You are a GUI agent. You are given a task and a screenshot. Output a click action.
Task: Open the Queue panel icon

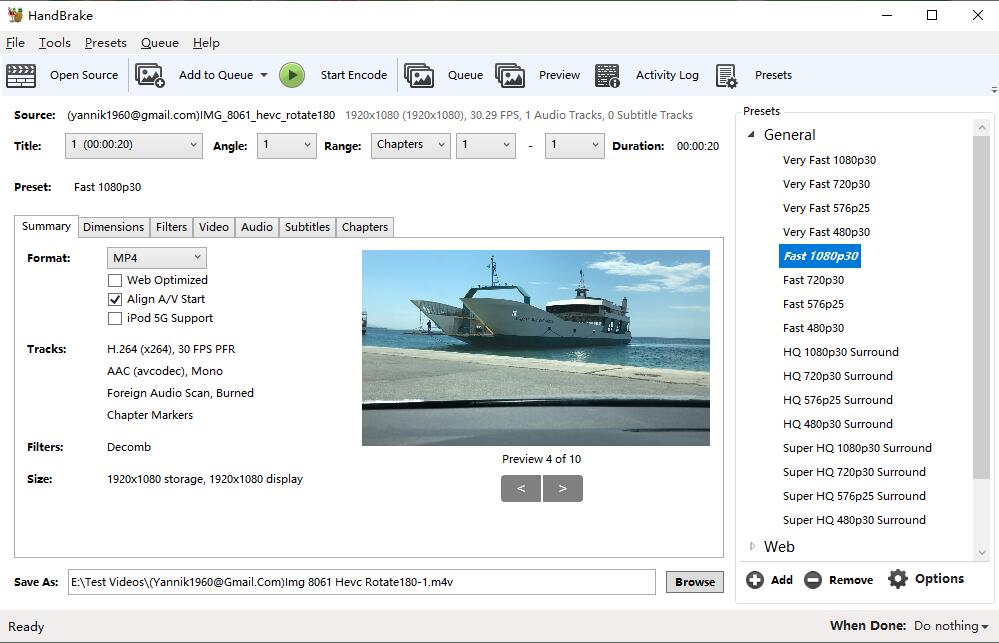(420, 74)
